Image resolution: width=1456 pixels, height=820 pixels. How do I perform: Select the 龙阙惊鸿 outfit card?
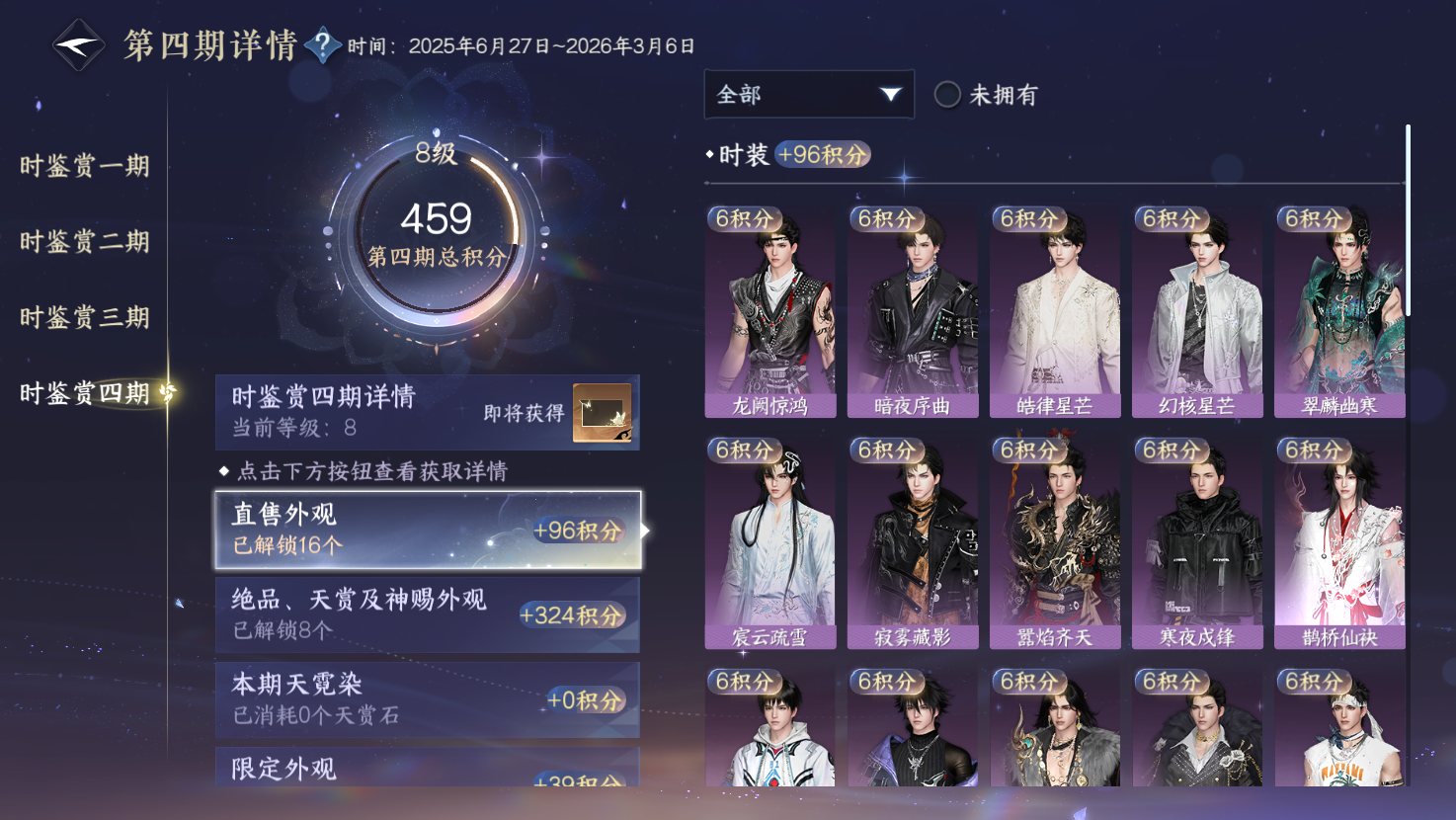coord(770,311)
